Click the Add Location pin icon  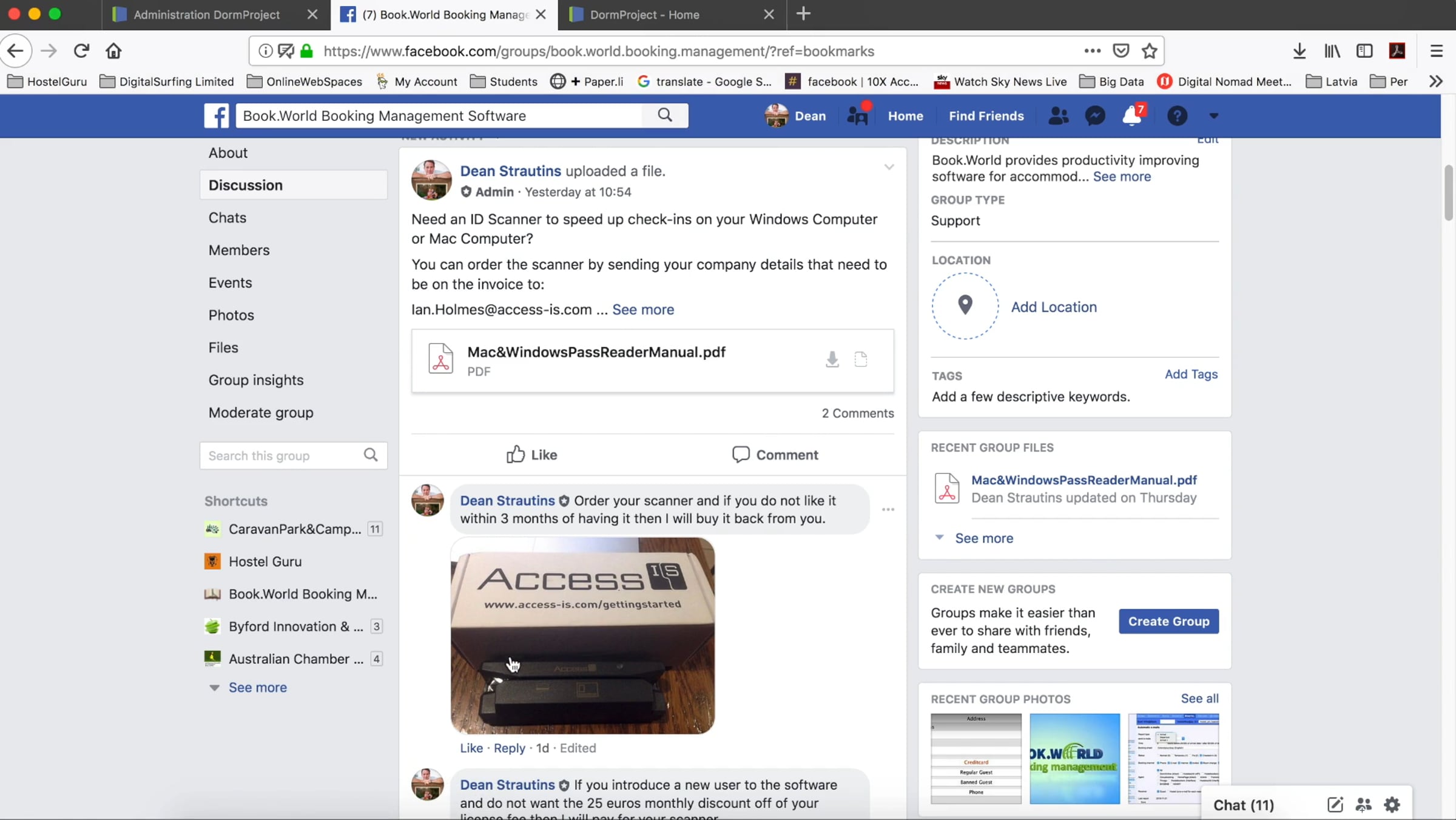coord(965,305)
